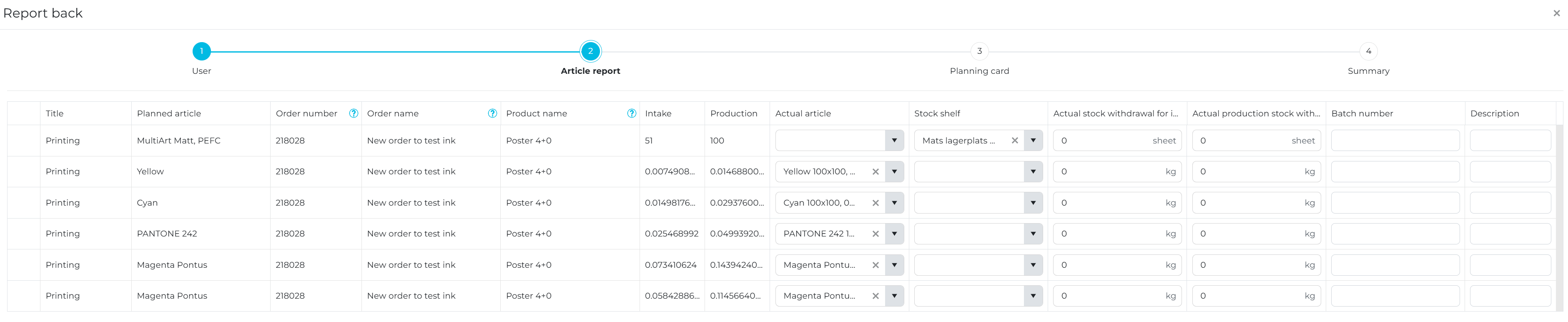Image resolution: width=1568 pixels, height=322 pixels.
Task: Clear the Mats lagerplats stock shelf selection
Action: tap(1014, 141)
